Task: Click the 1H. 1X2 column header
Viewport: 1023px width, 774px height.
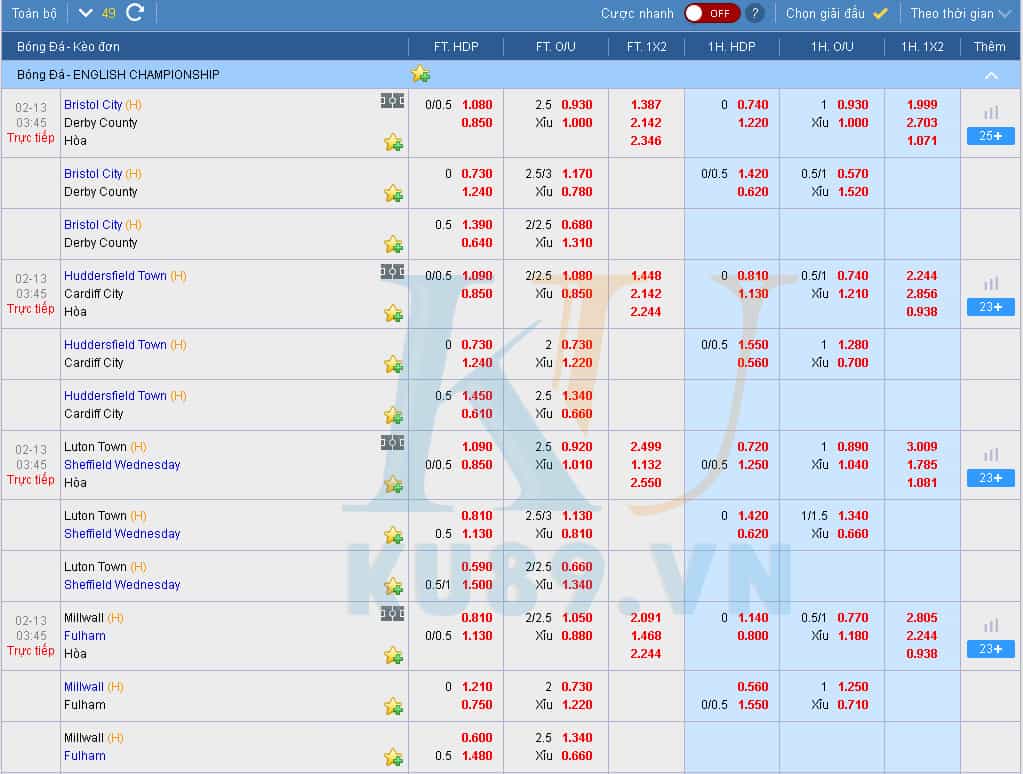Action: (922, 46)
